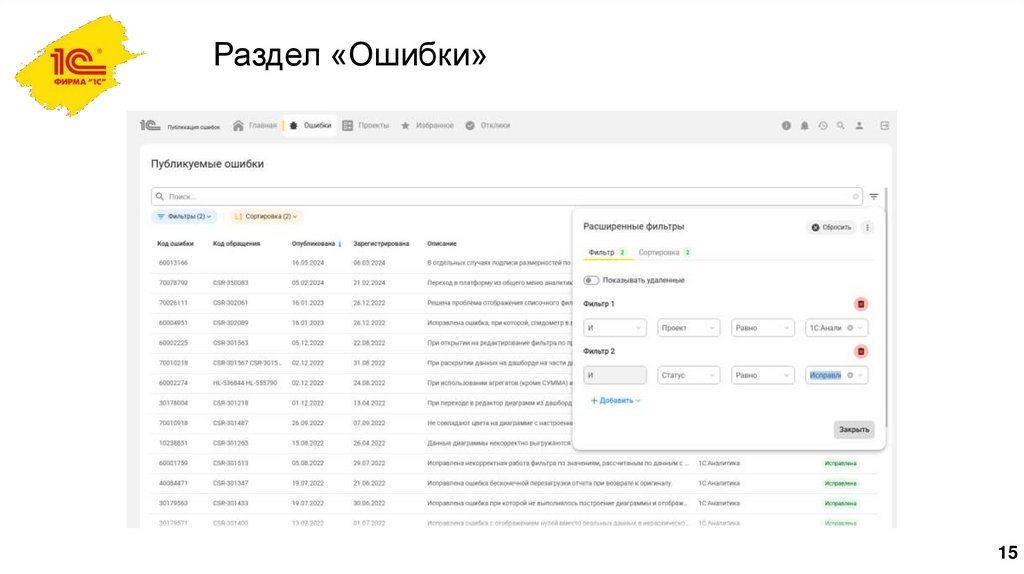Open the user profile icon

[859, 125]
